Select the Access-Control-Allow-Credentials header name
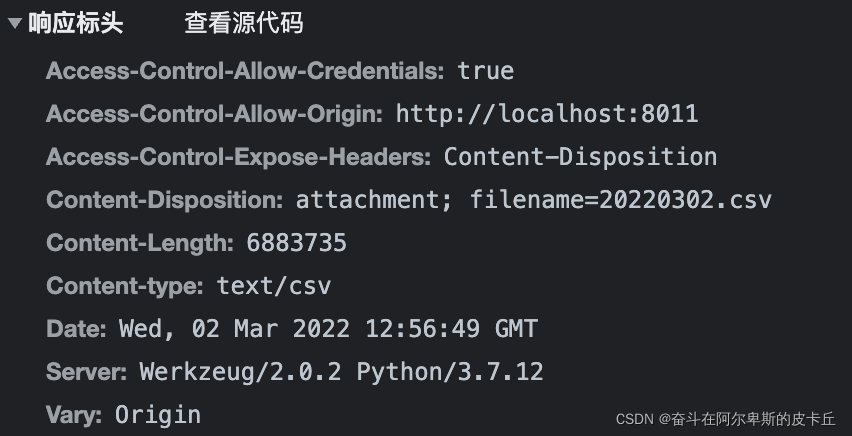This screenshot has width=852, height=436. (x=245, y=71)
